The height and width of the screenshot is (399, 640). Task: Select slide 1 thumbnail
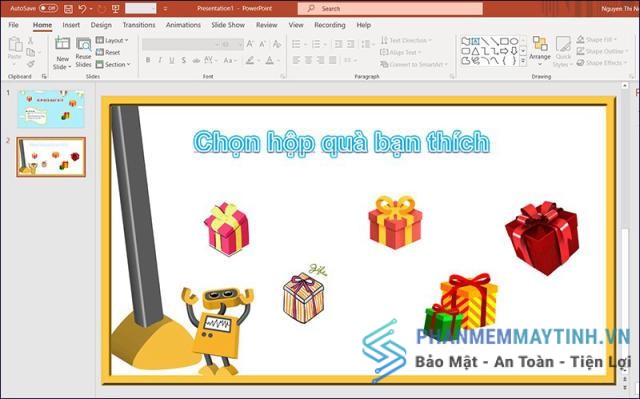point(51,109)
